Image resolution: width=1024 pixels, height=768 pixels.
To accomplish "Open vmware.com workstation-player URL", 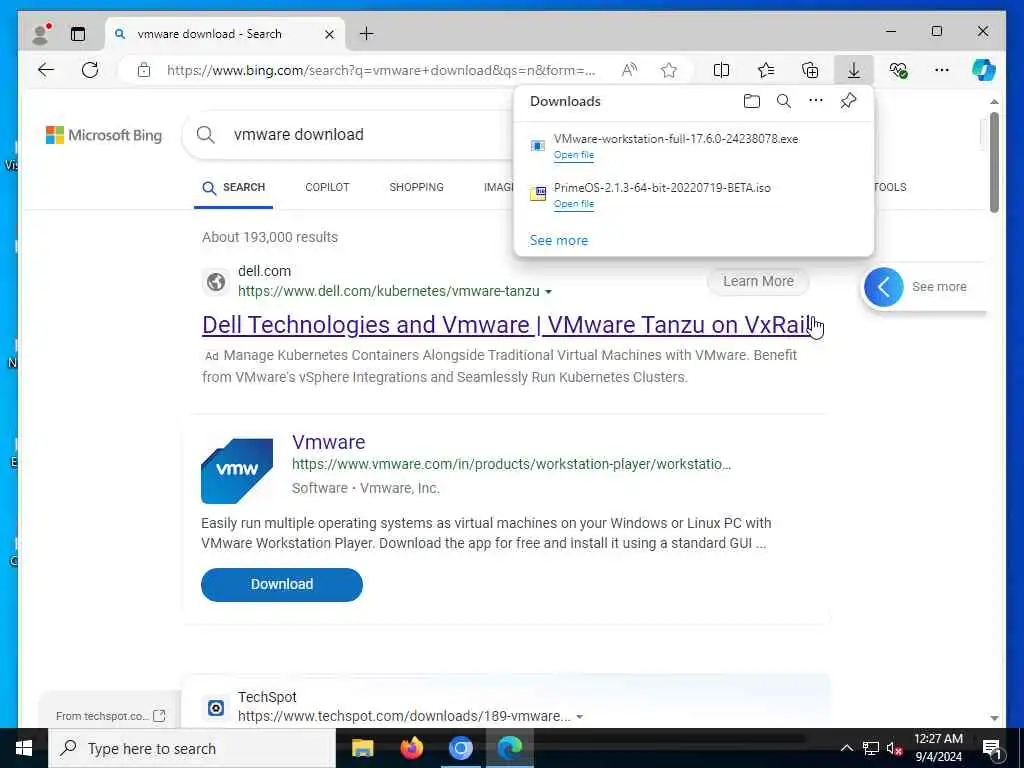I will click(511, 464).
